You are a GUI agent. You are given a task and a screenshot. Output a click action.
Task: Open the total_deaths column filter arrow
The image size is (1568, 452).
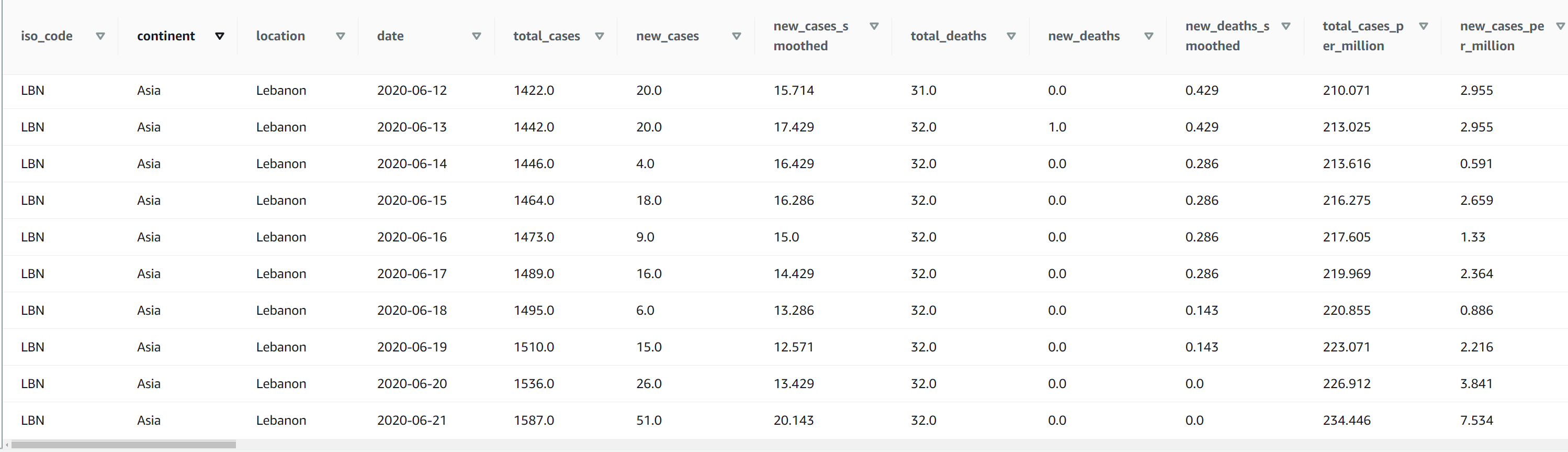(1011, 36)
